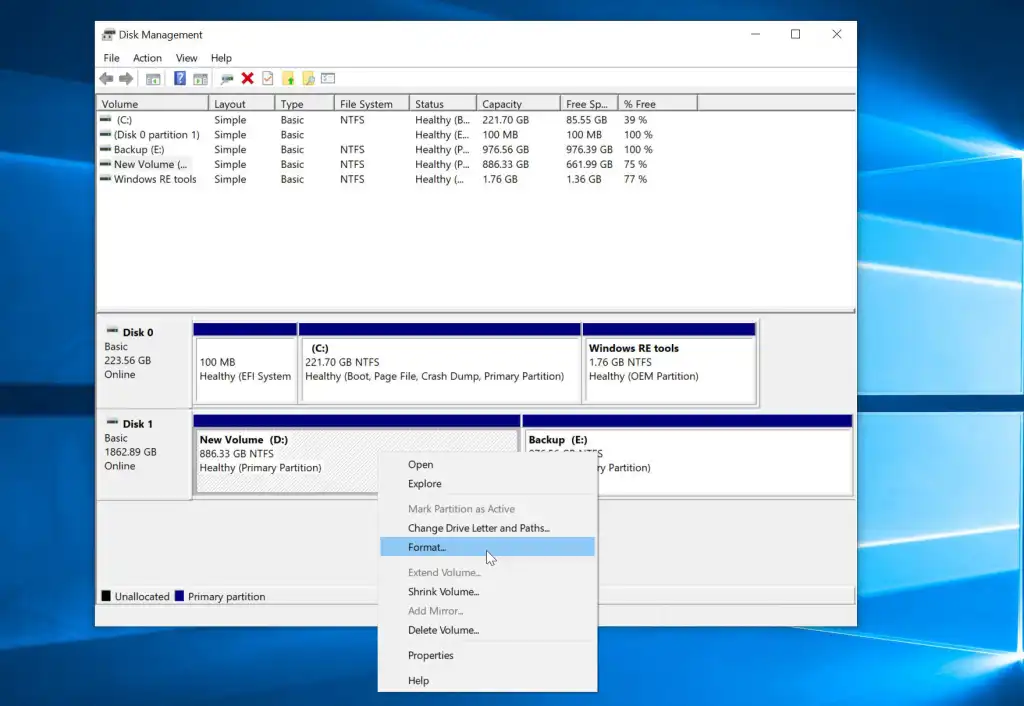1024x706 pixels.
Task: Click the Back arrow in the toolbar
Action: (106, 79)
